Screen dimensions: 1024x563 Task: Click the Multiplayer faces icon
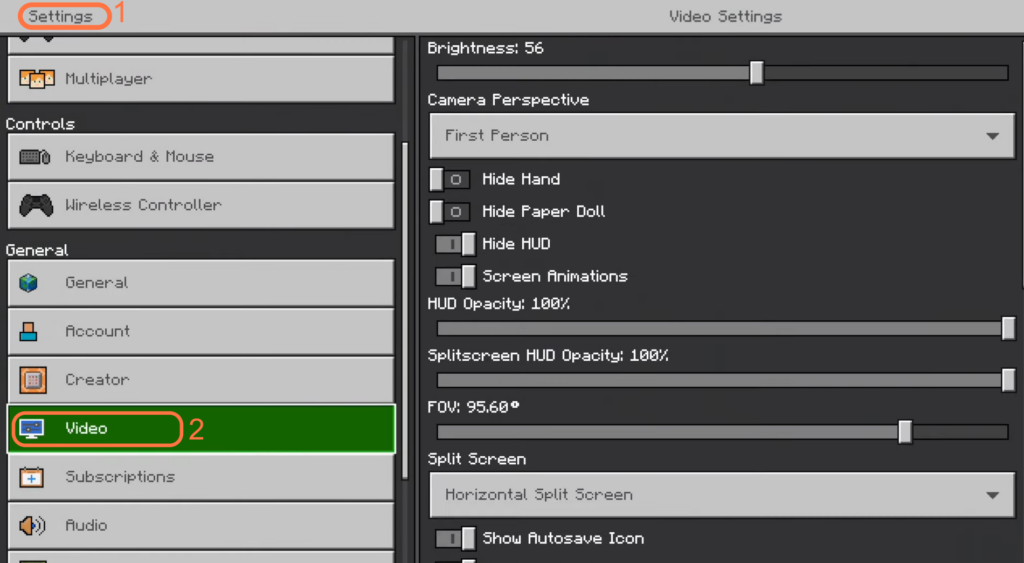tap(37, 79)
